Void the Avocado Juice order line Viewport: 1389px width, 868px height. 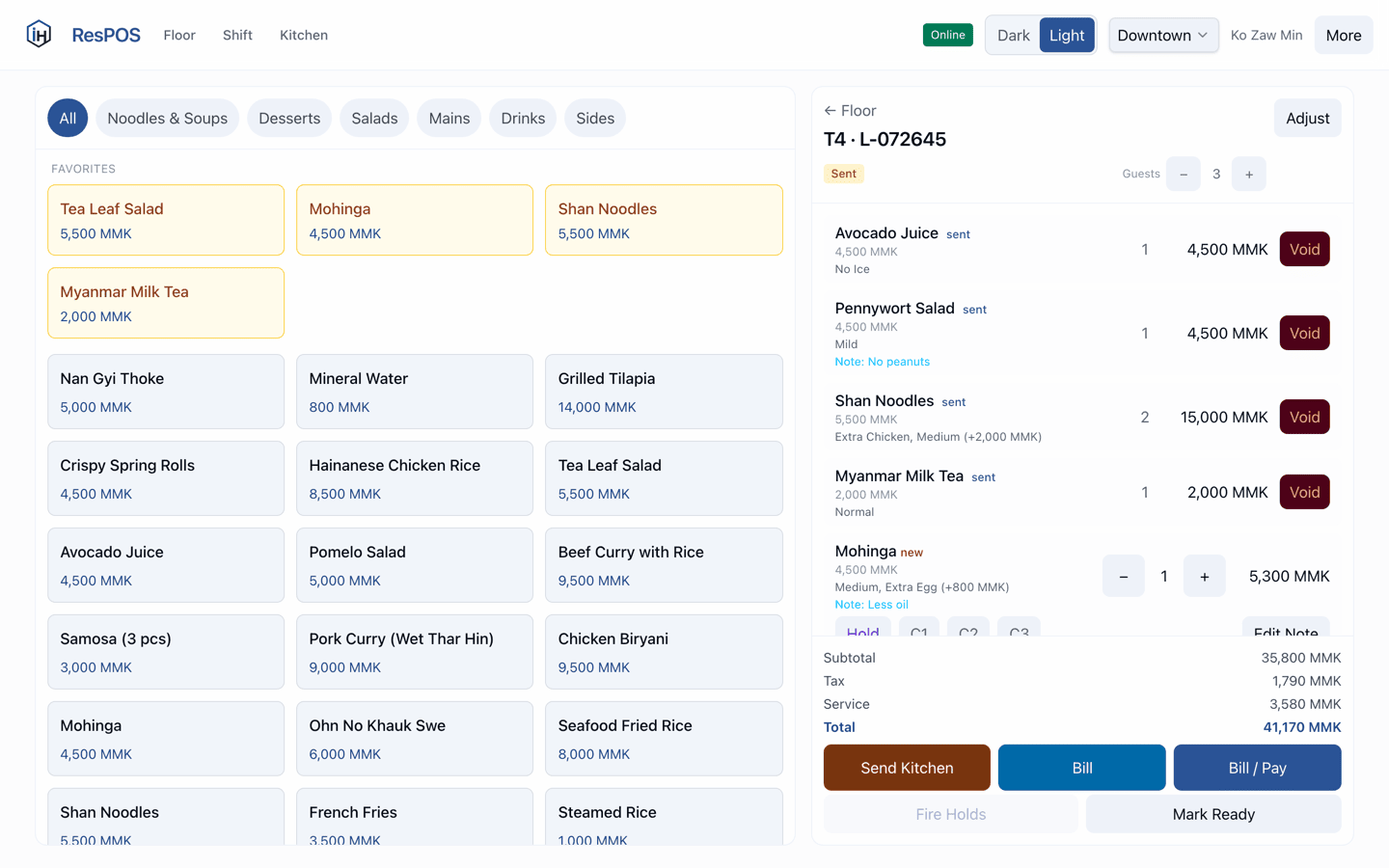pyautogui.click(x=1304, y=250)
